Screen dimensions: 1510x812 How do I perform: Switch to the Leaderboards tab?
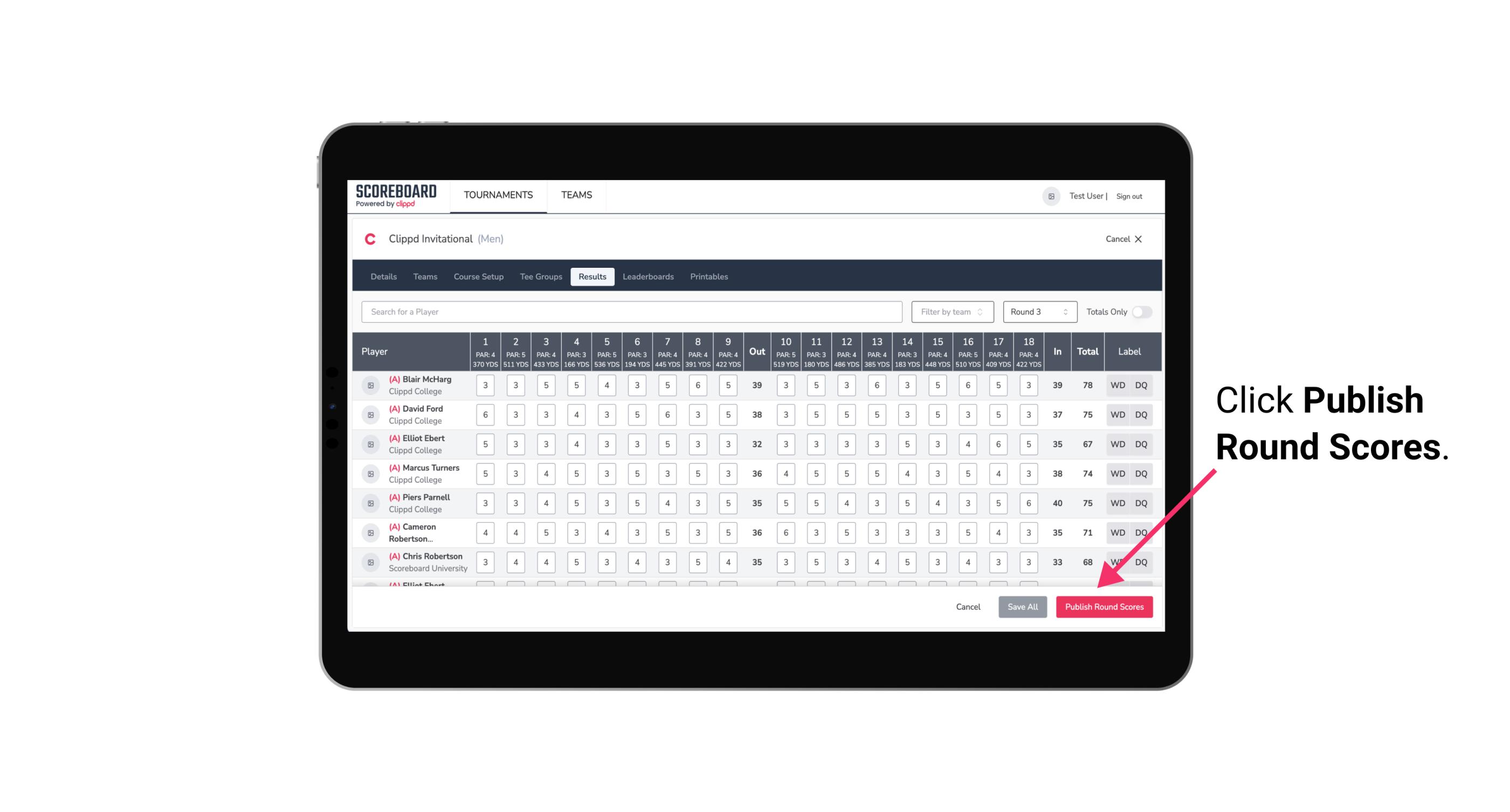[x=649, y=277]
